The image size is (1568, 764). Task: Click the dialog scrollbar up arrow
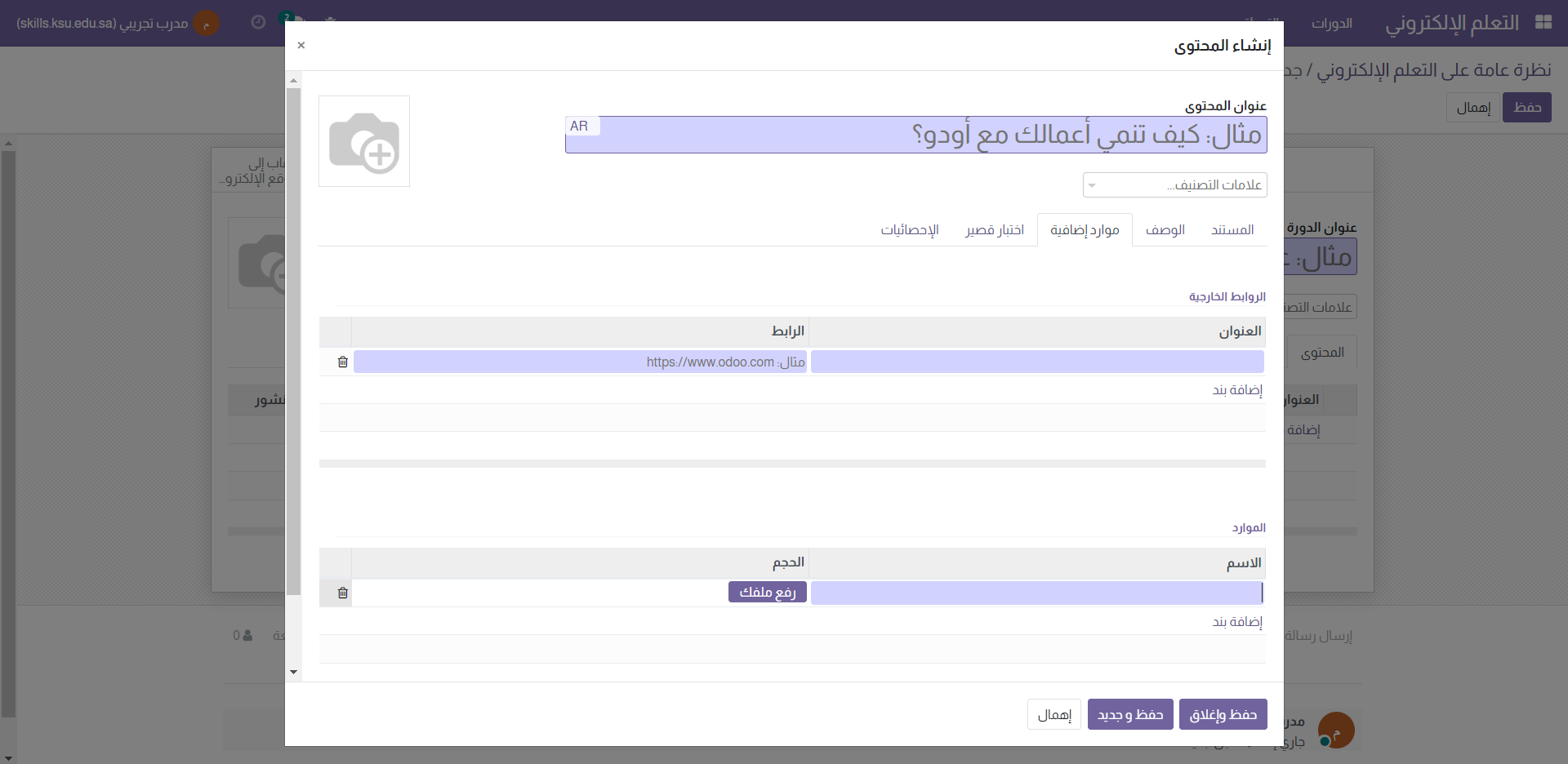[x=293, y=80]
